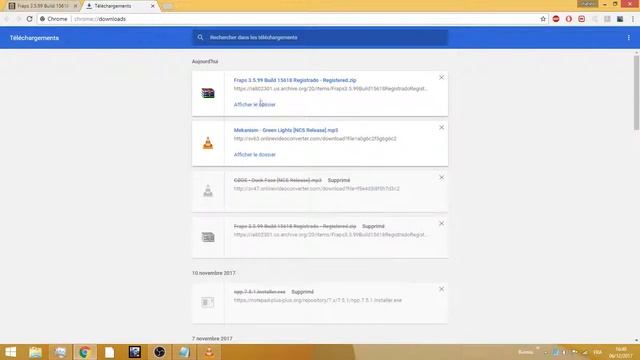Click the page vertical scrollbar thumb
This screenshot has width=640, height=360.
(636, 93)
